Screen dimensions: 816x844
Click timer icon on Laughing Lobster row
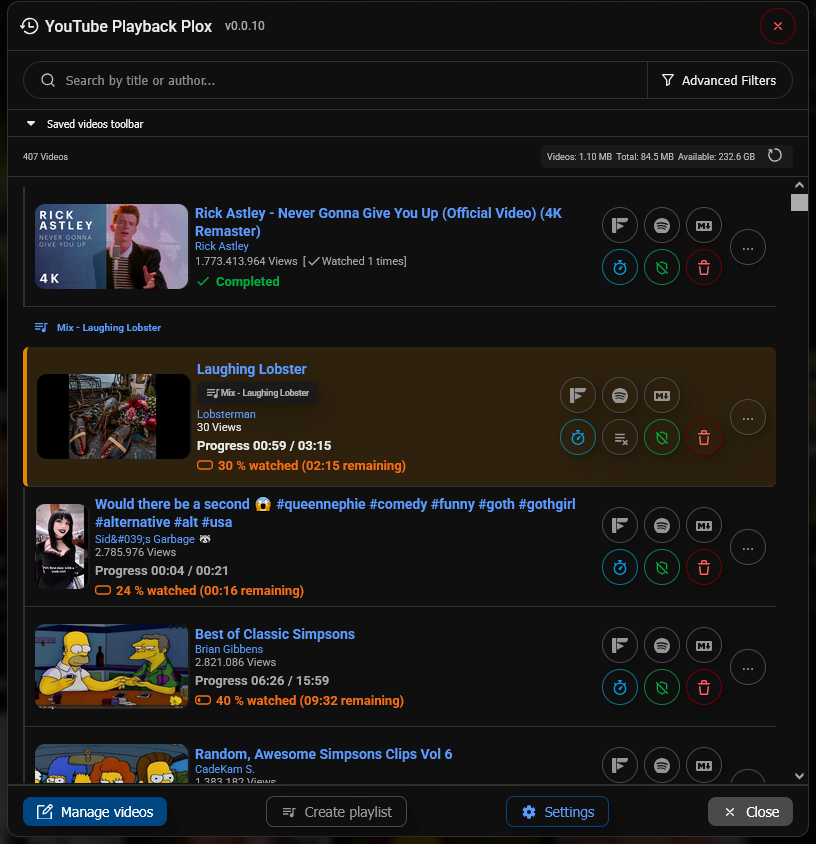(578, 437)
